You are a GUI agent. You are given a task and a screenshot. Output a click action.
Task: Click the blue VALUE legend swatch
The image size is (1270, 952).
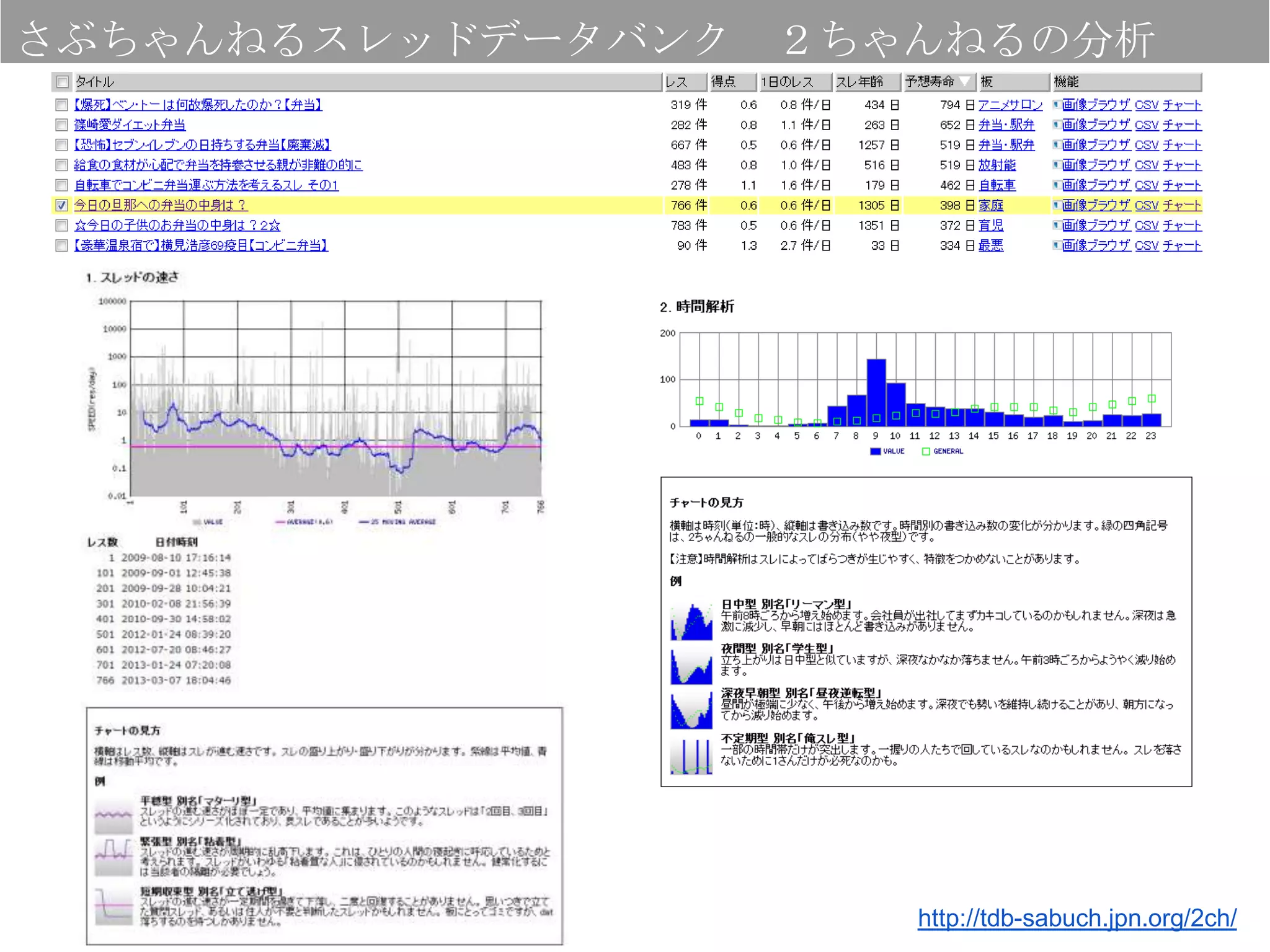coord(876,451)
